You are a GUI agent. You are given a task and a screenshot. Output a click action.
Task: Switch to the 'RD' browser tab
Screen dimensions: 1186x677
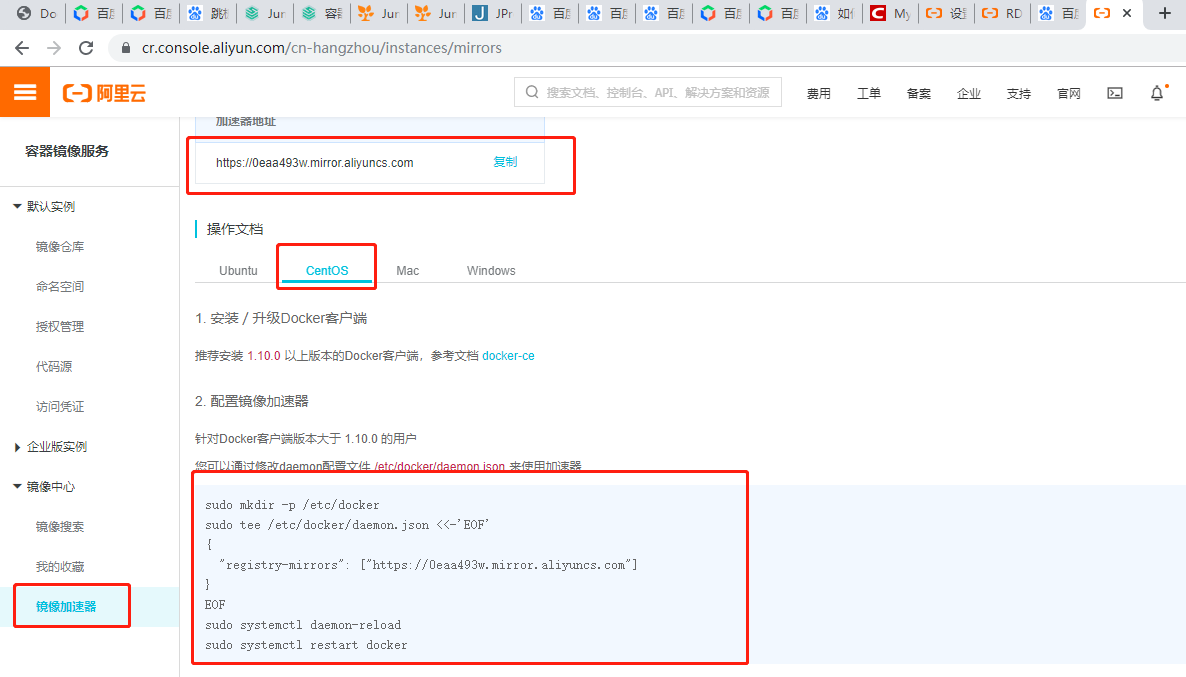(1002, 13)
